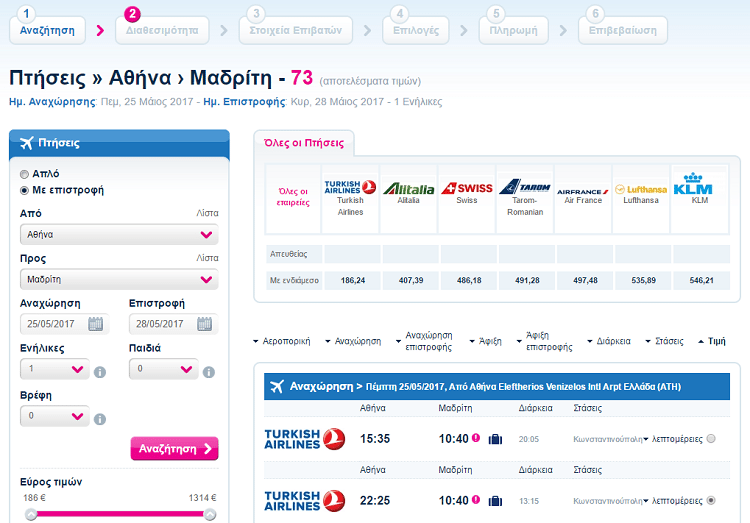Viewport: 750px width, 523px height.
Task: Sort results by Αναχώρηση επιστροφής
Action: [424, 341]
